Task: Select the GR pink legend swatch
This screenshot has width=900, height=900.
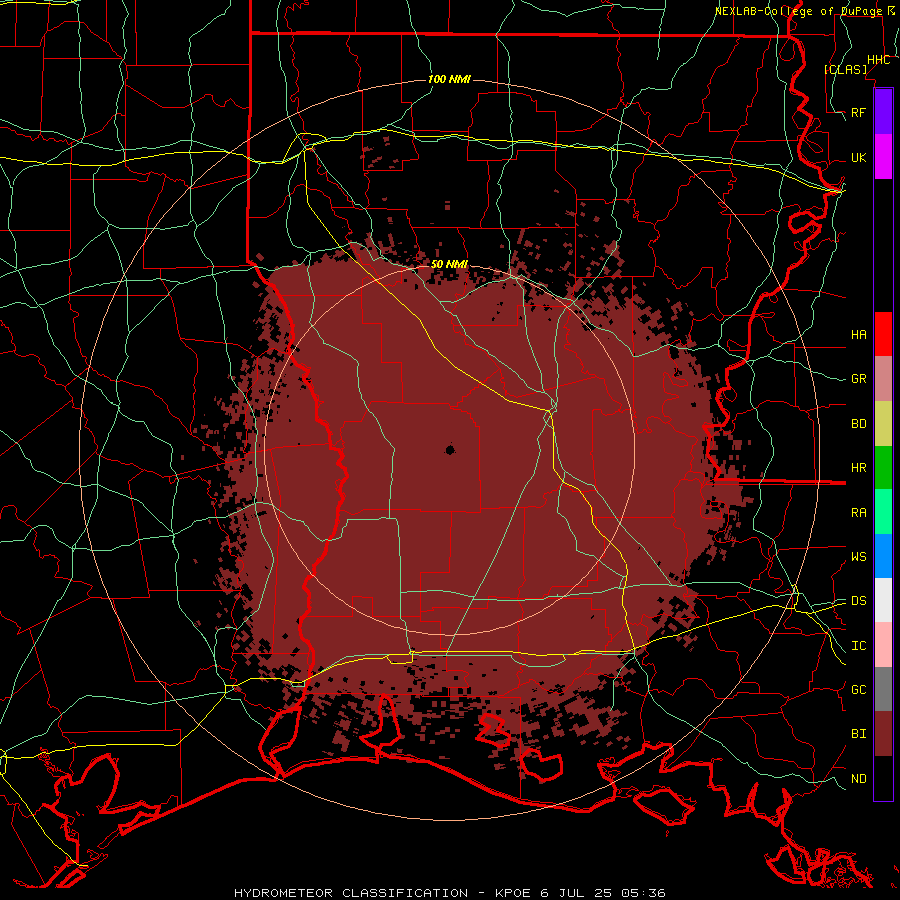Action: [883, 379]
